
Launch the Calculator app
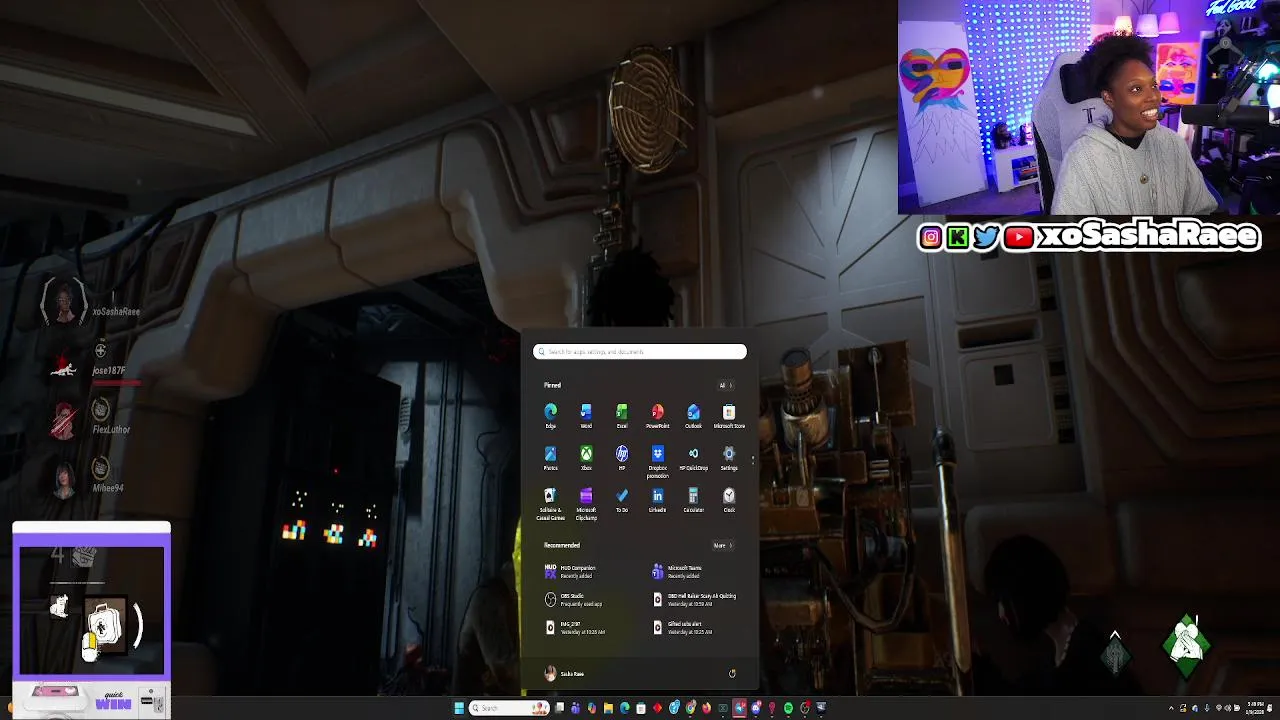tap(693, 500)
